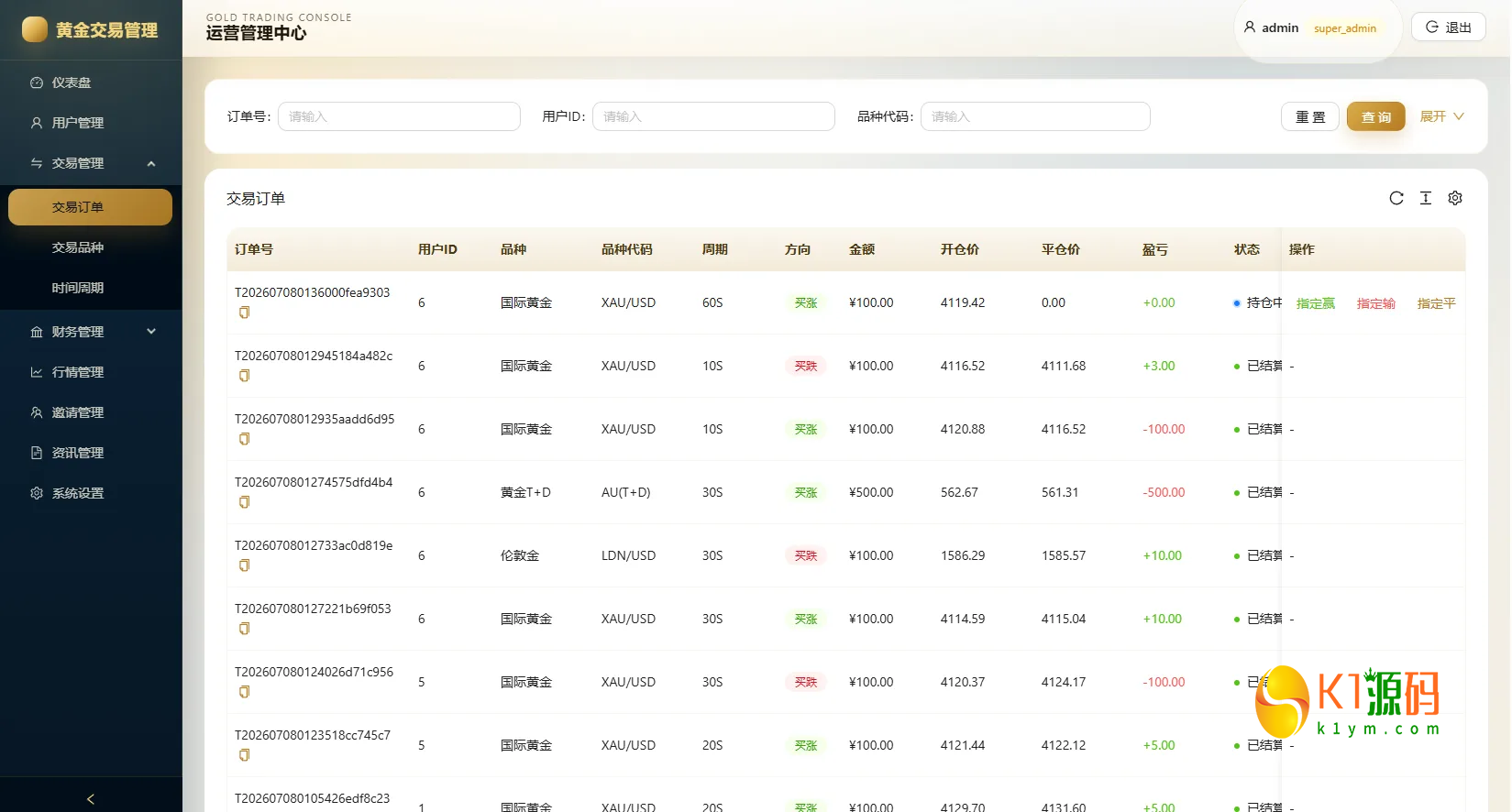Select the 交易订单 menu item
Image resolution: width=1512 pixels, height=812 pixels.
91,207
